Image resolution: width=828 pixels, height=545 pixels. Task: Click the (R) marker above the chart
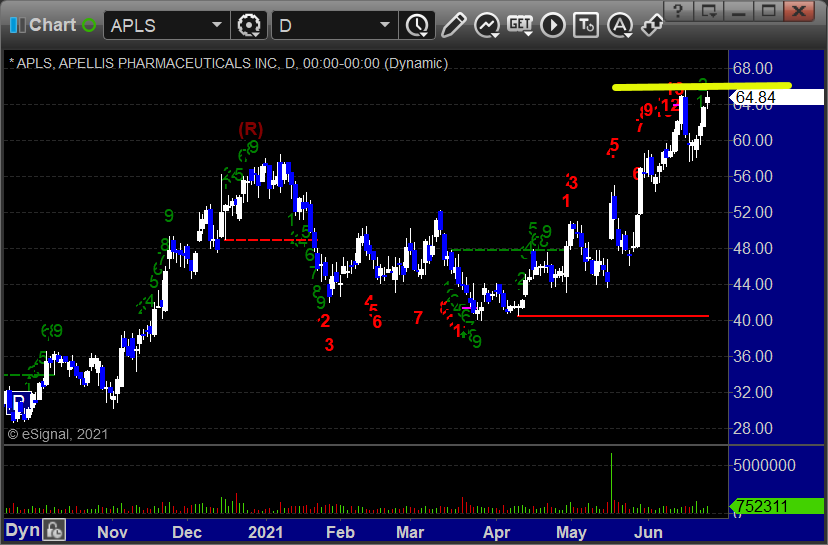(250, 128)
